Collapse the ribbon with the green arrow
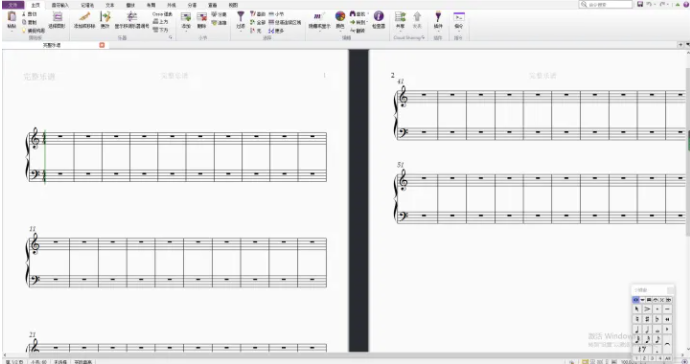This screenshot has width=690, height=364. pyautogui.click(x=678, y=4)
